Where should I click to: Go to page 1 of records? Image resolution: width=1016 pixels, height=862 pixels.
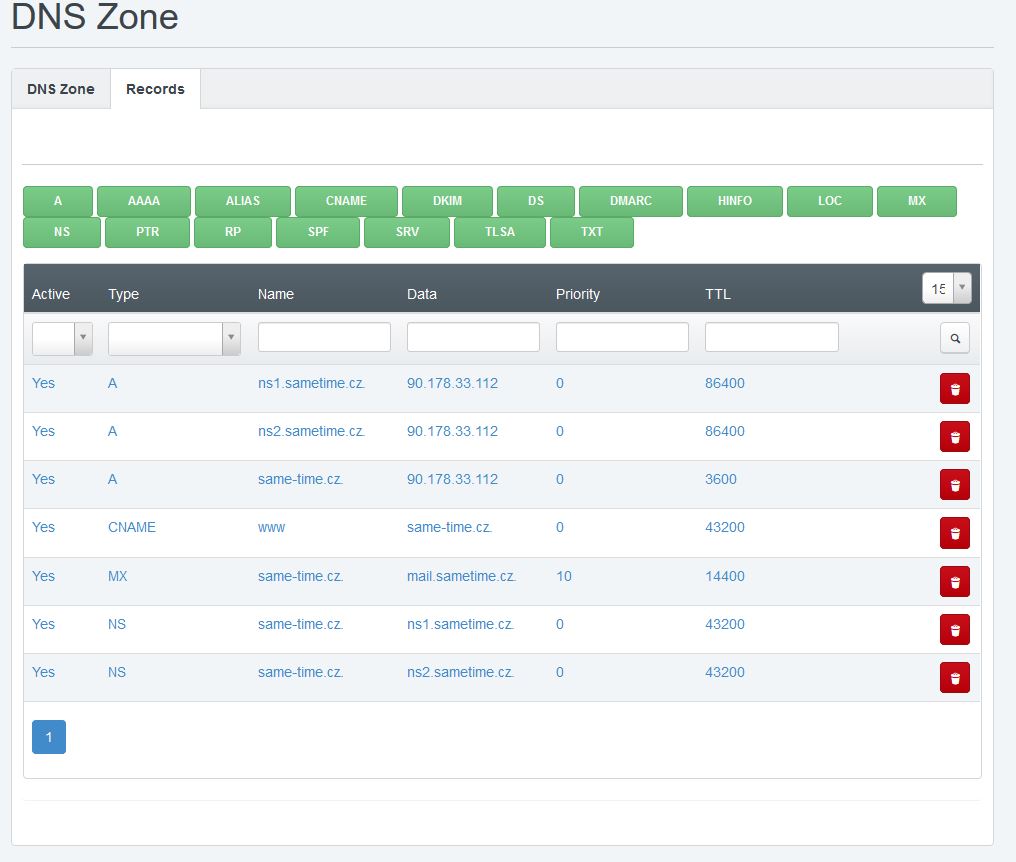click(x=49, y=738)
